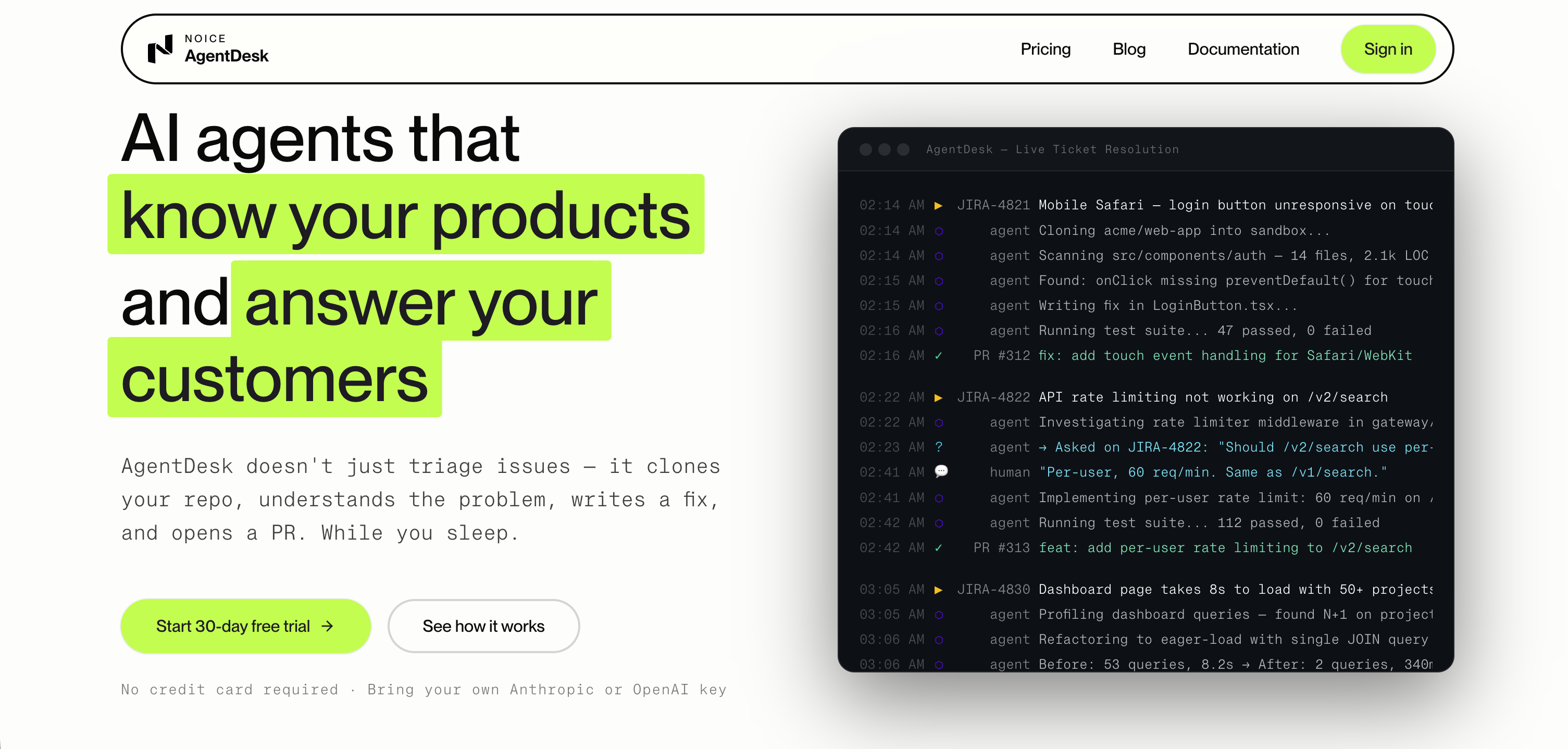Click the green checkmark next to PR #312
The width and height of the screenshot is (1568, 749).
[938, 355]
